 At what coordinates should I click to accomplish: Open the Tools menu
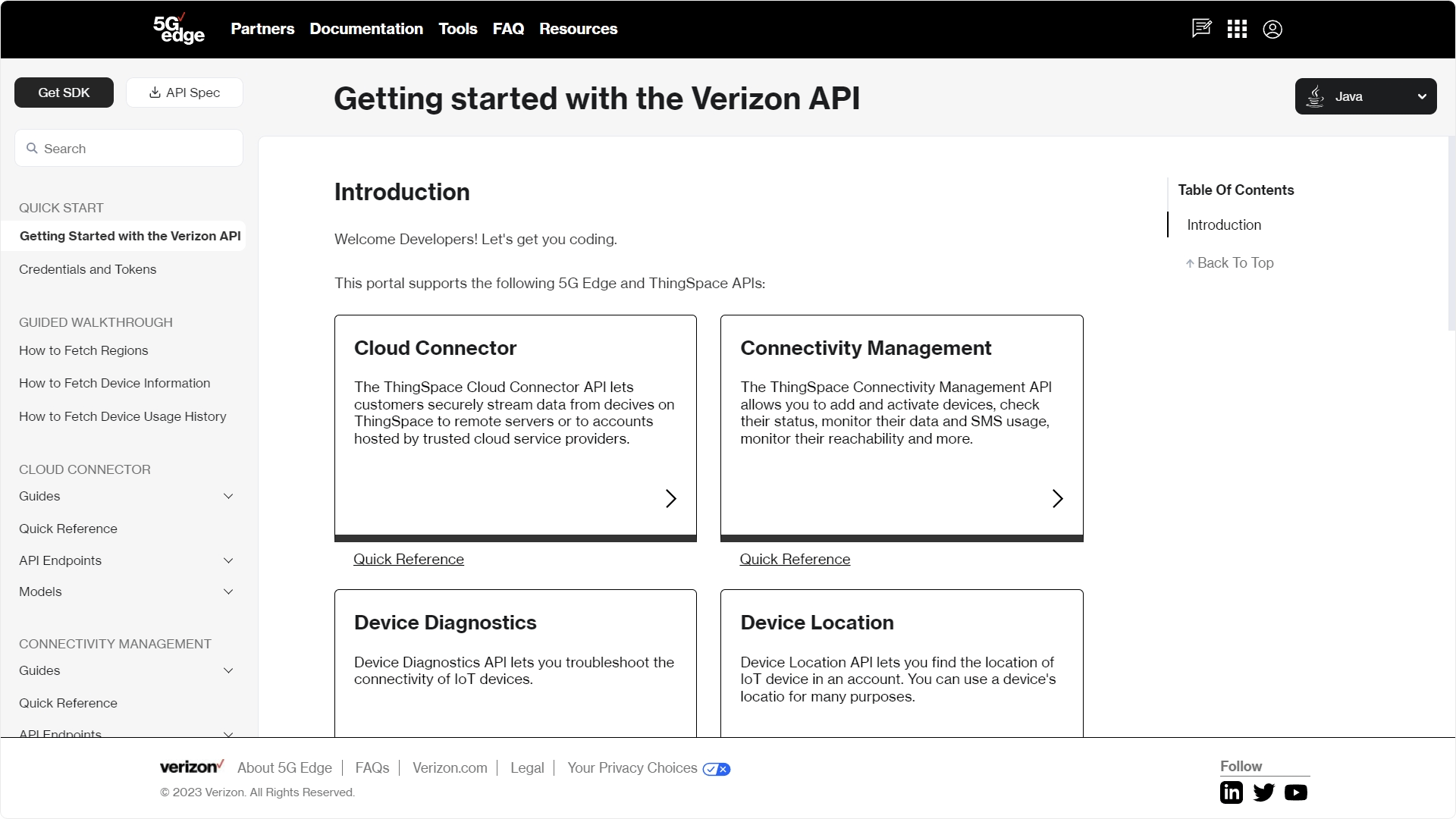pyautogui.click(x=458, y=29)
